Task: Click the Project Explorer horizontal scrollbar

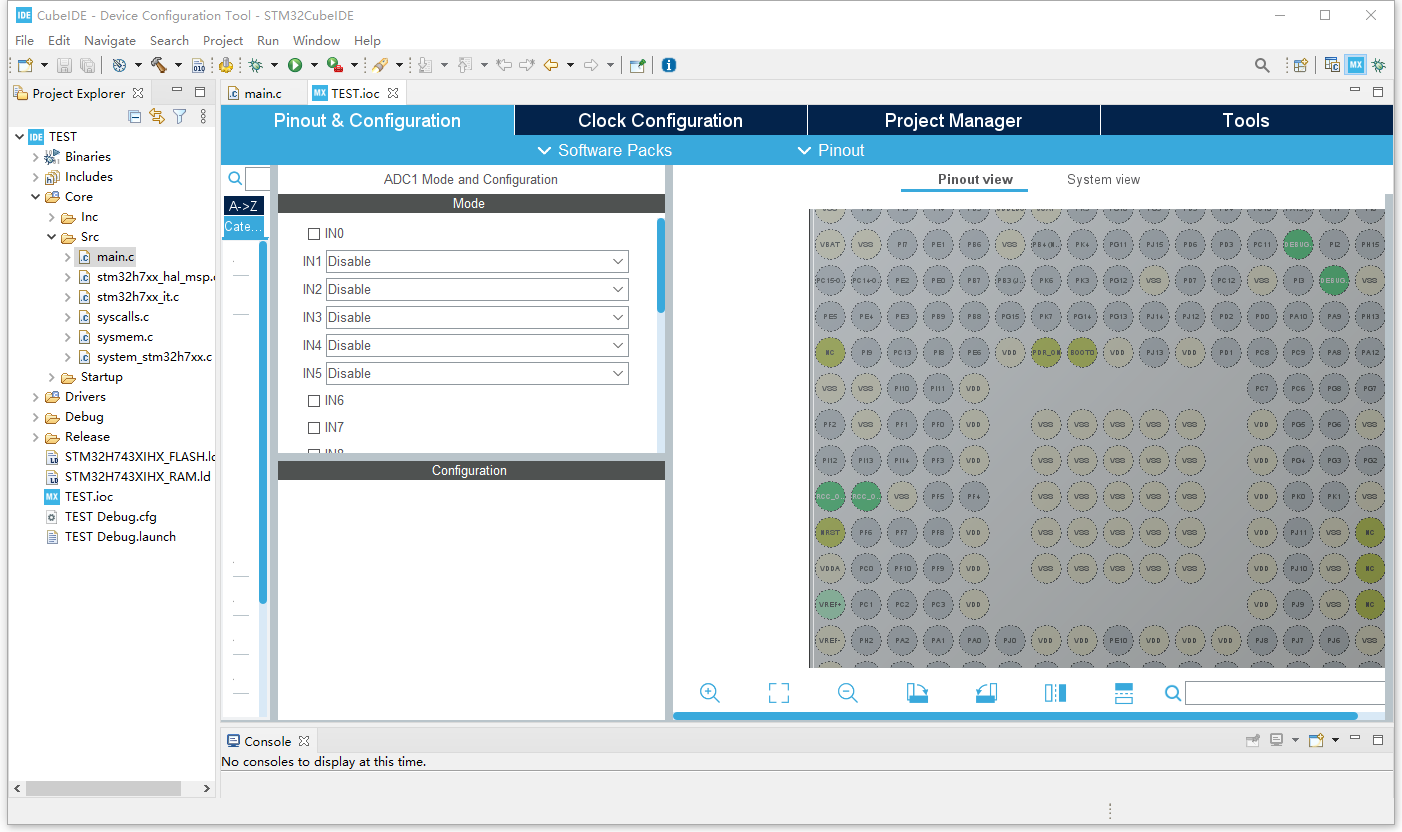Action: point(103,788)
